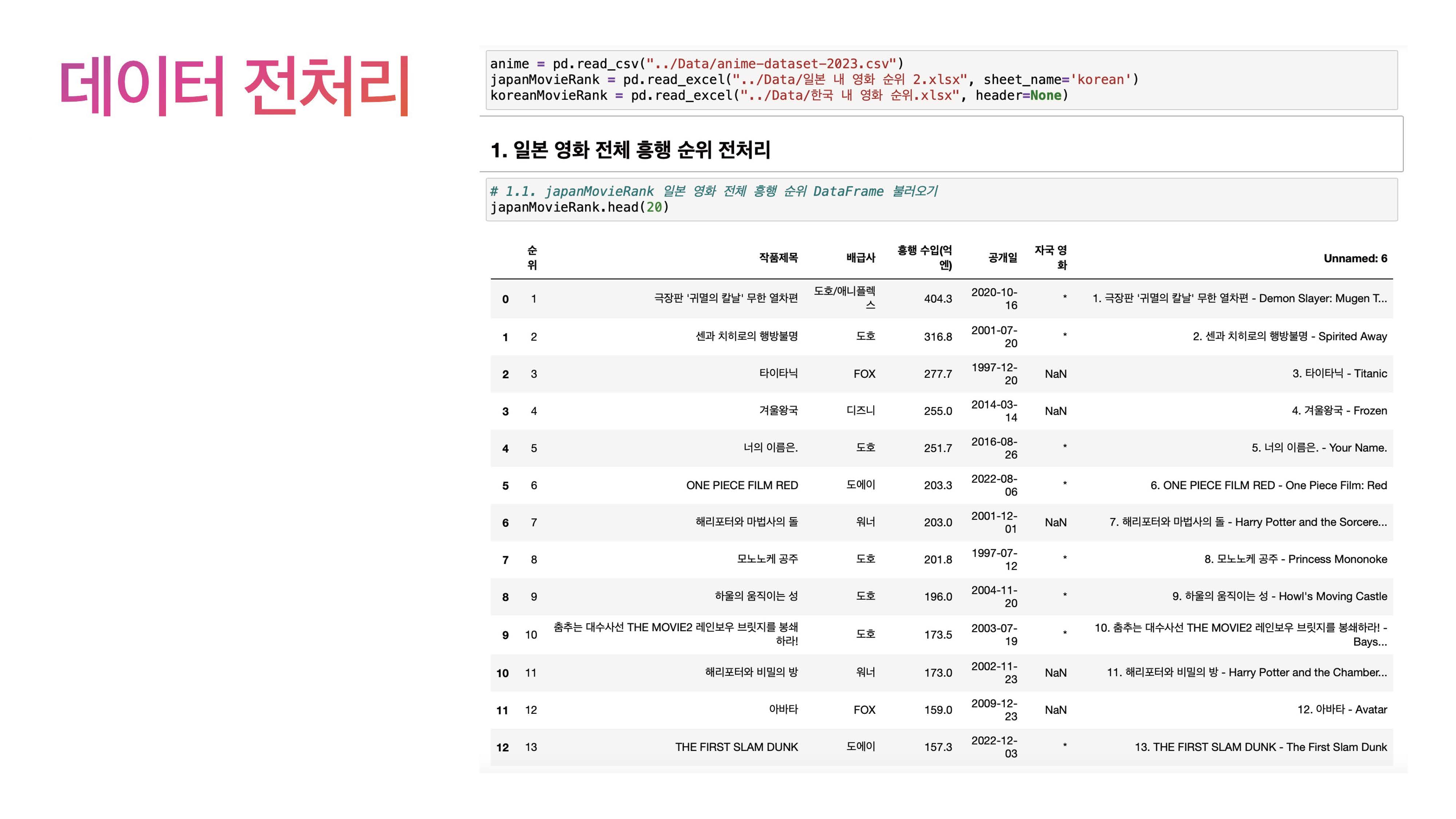Click the 'Unnamed: 6' column header
This screenshot has height=819, width=1456.
(1355, 258)
